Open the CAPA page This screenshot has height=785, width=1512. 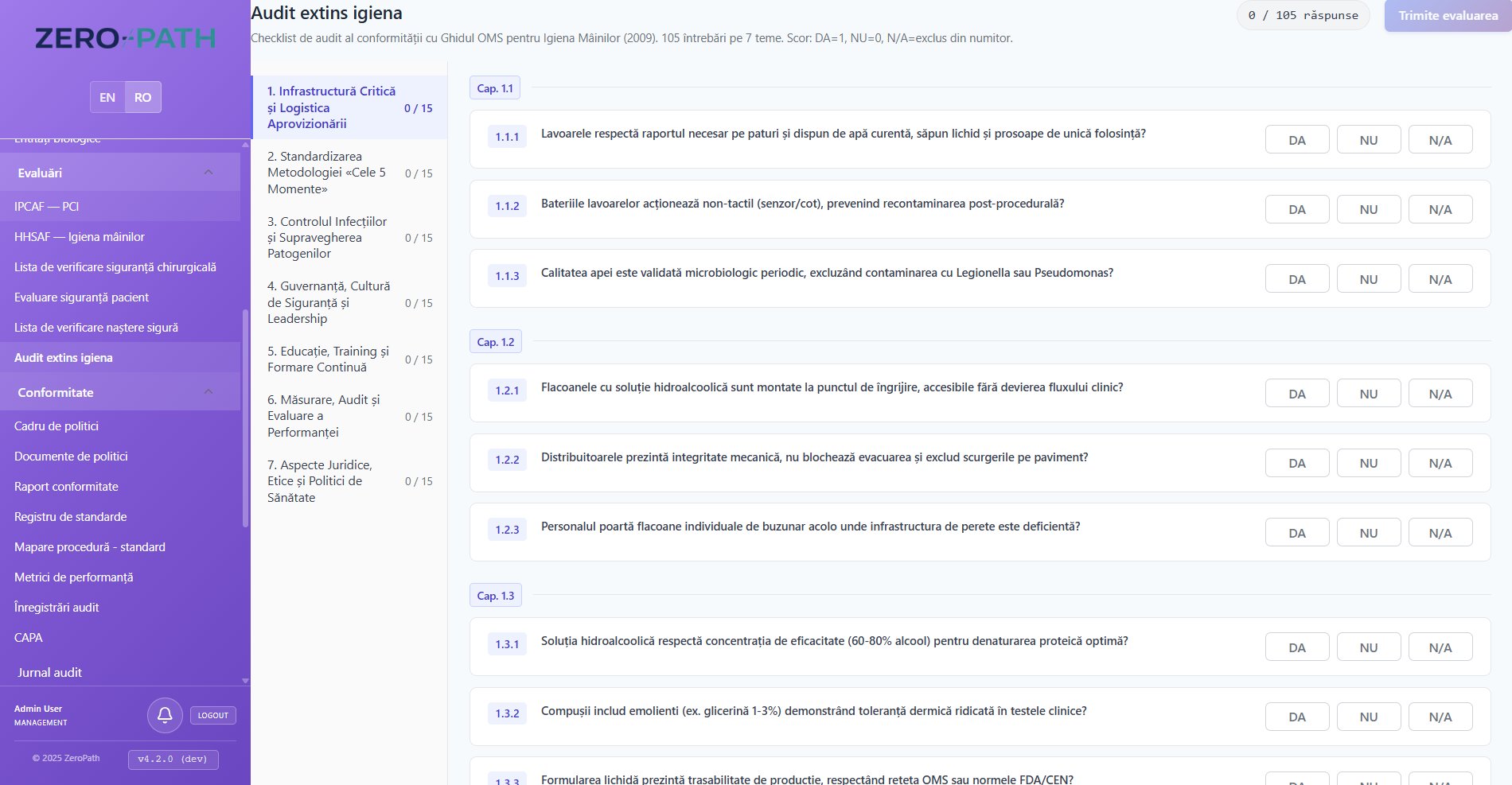(x=29, y=637)
